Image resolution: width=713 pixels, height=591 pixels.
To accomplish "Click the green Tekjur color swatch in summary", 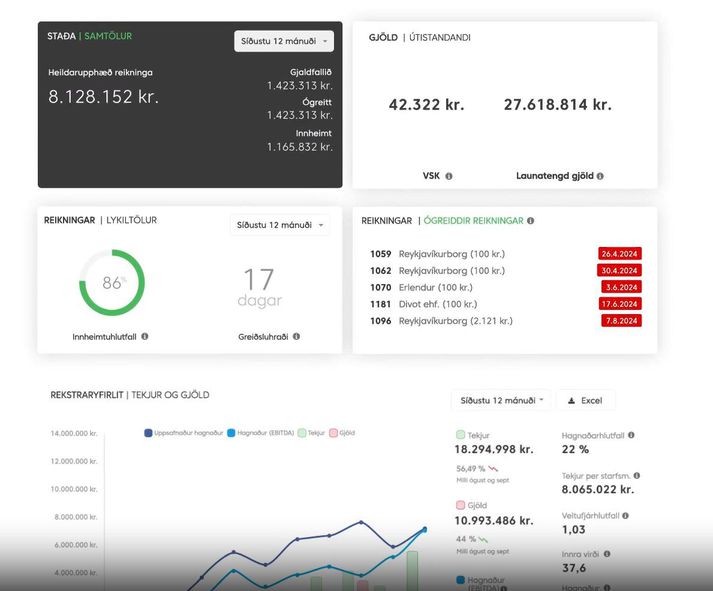I will coord(460,435).
